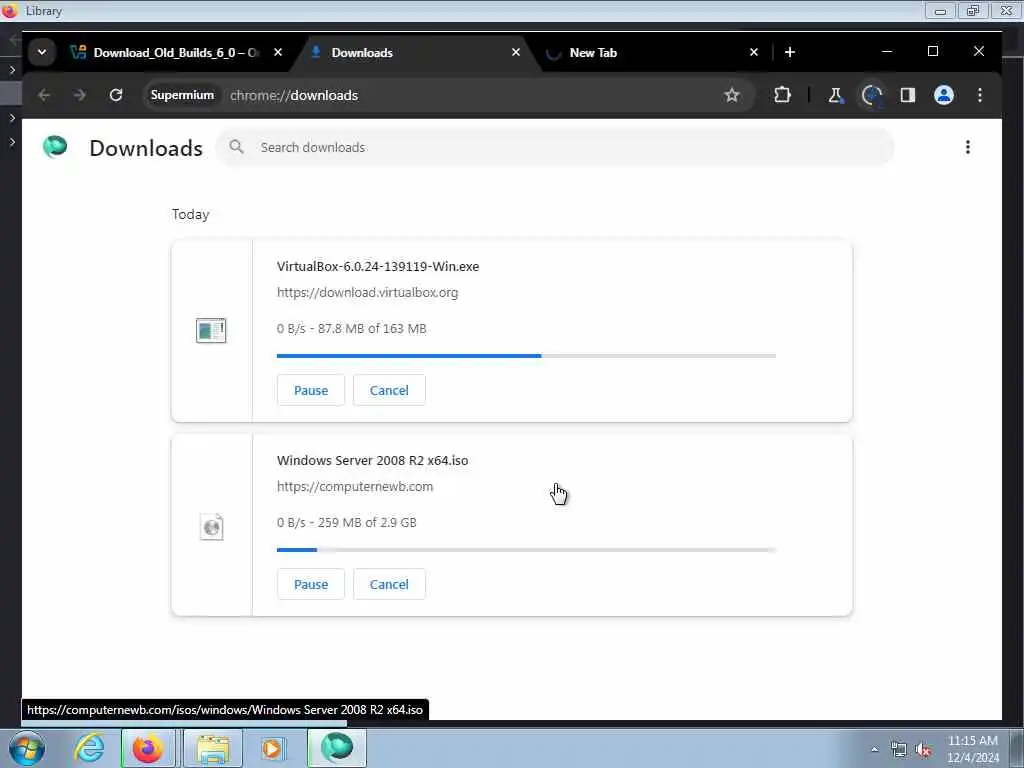Image resolution: width=1024 pixels, height=768 pixels.
Task: Open the browser three-dot menu
Action: point(980,95)
